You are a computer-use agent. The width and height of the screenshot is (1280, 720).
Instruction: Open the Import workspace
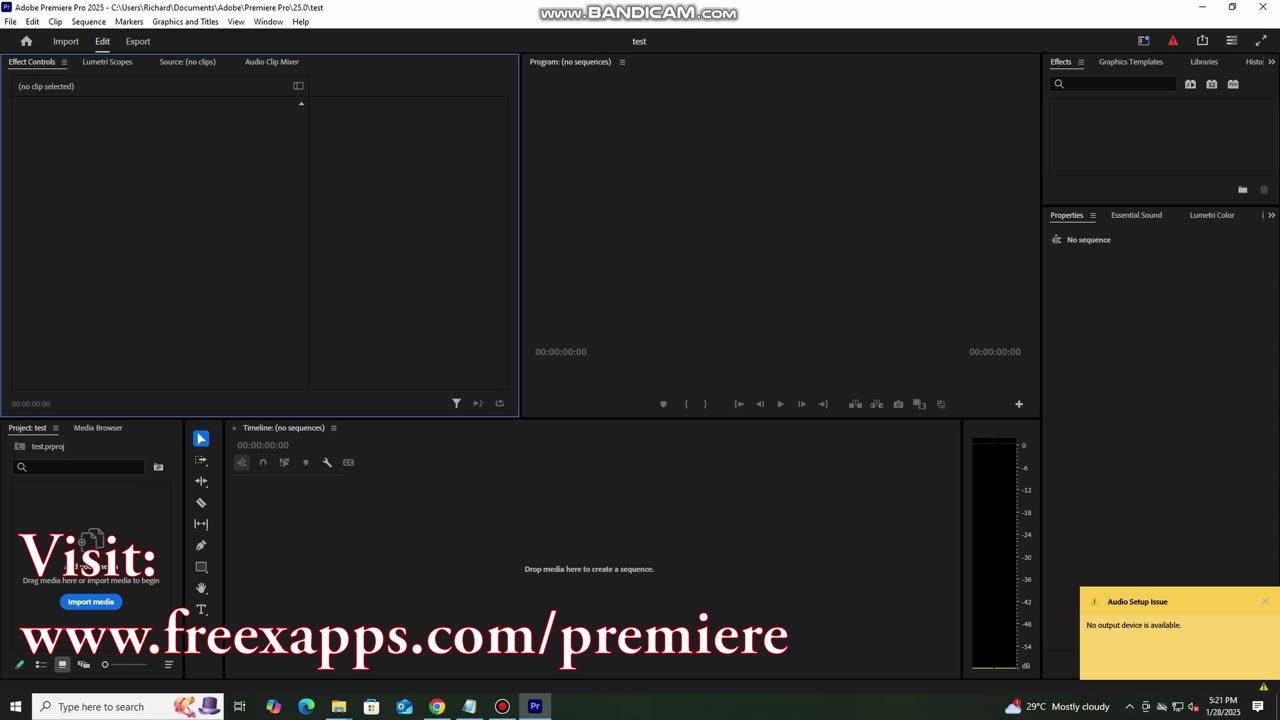pyautogui.click(x=66, y=41)
